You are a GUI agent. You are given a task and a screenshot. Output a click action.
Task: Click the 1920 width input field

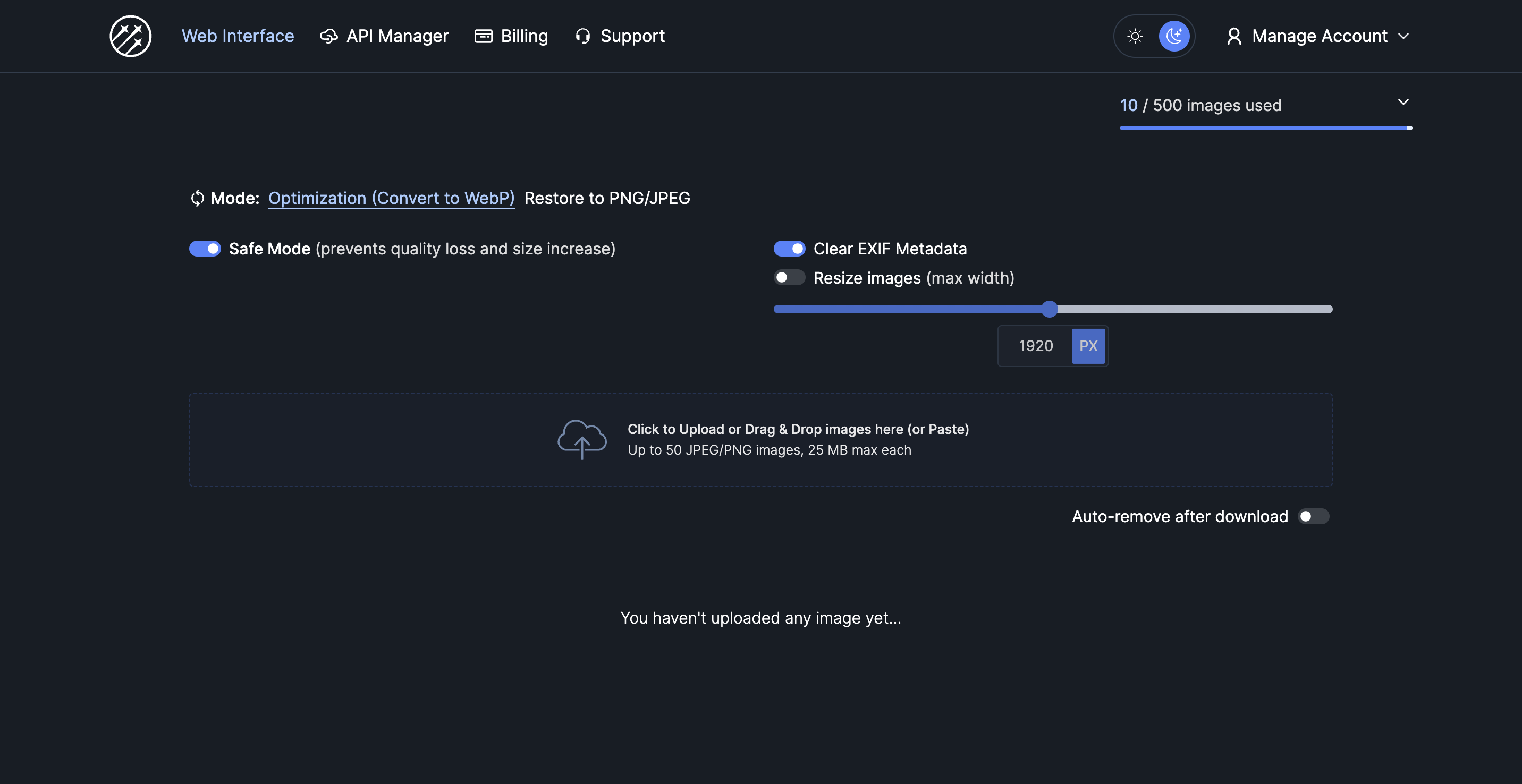(x=1035, y=346)
